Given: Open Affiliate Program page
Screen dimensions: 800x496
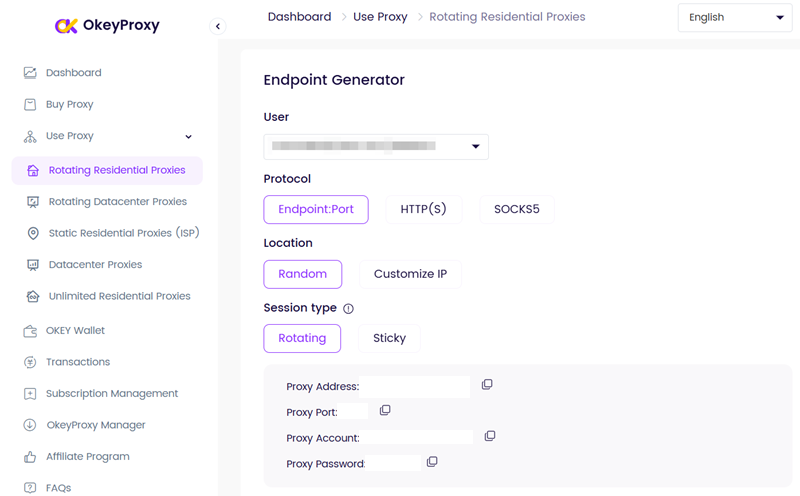Looking at the screenshot, I should (x=88, y=457).
